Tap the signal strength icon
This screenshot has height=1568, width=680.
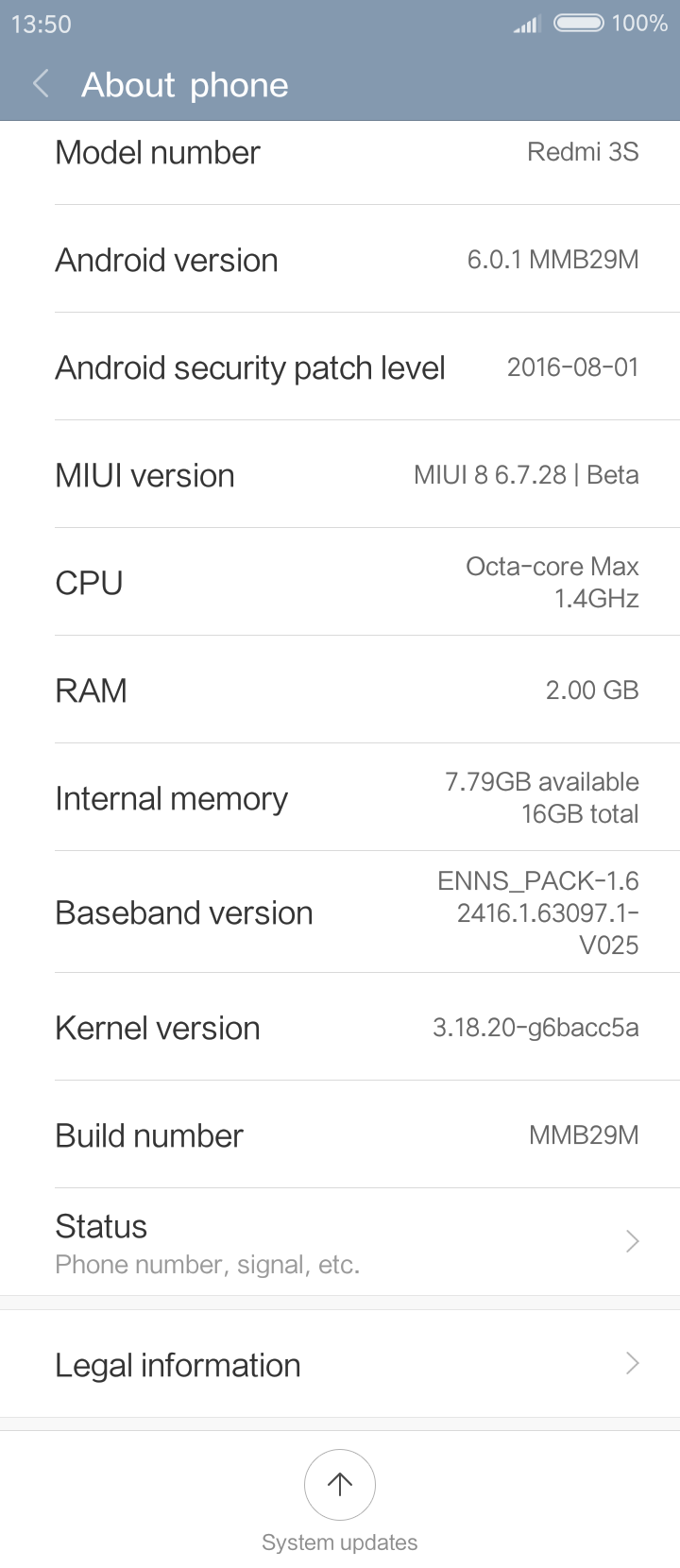click(x=526, y=25)
